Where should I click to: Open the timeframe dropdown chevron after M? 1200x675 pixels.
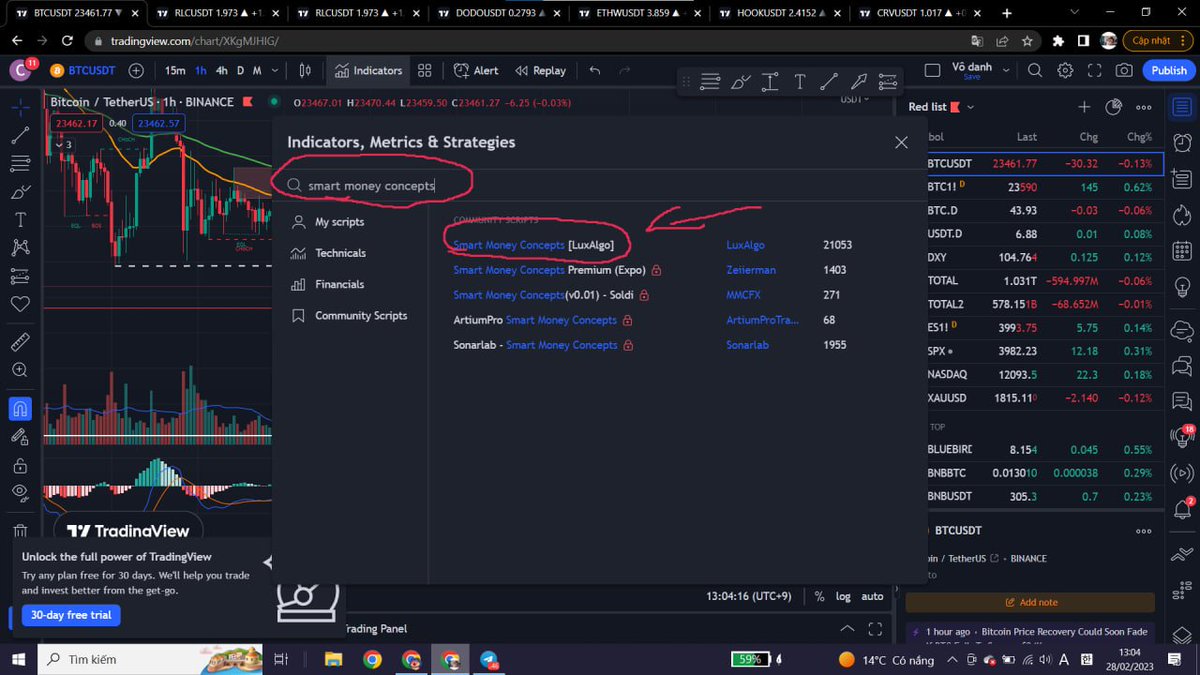[274, 70]
